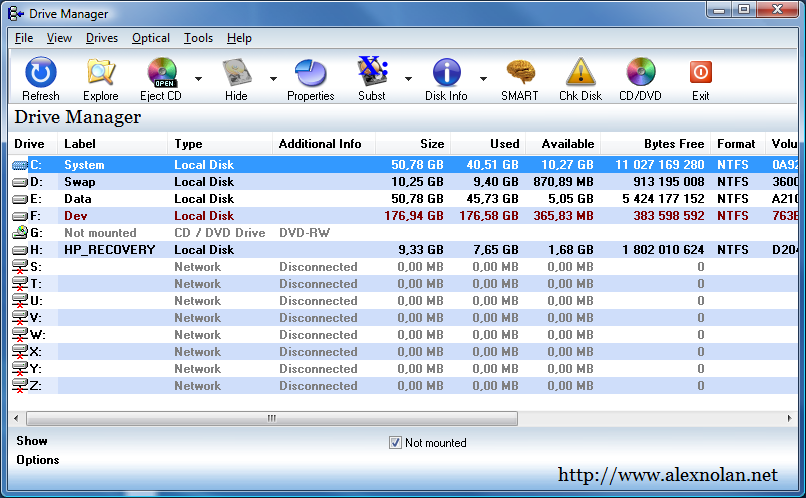This screenshot has height=498, width=806.
Task: Click the scroll left arrow
Action: coord(16,418)
